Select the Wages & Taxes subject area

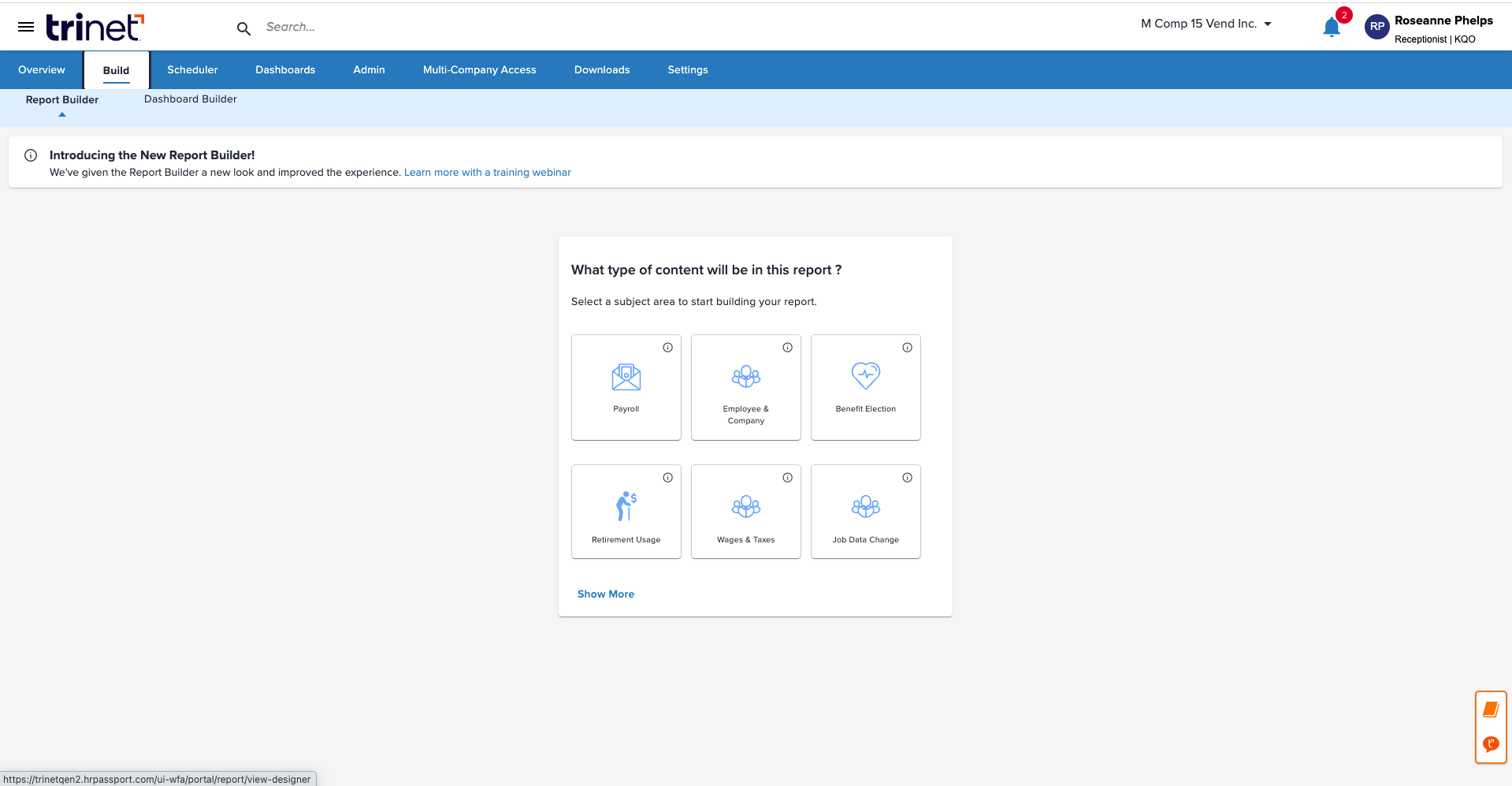[x=745, y=511]
